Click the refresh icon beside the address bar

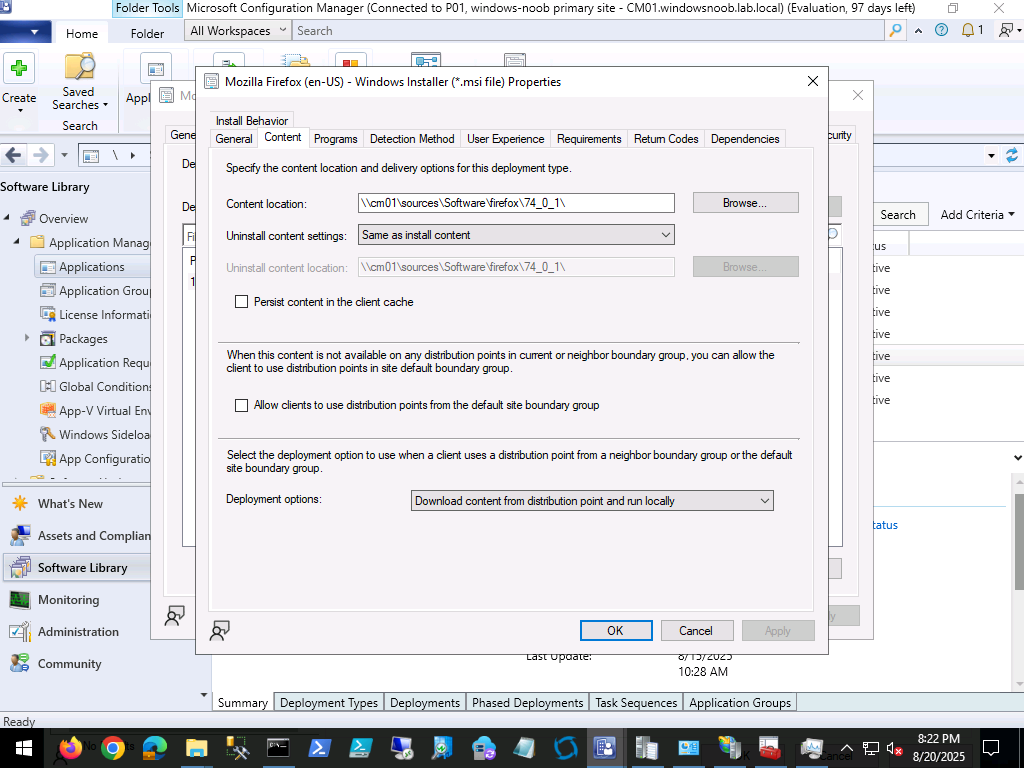click(1012, 155)
